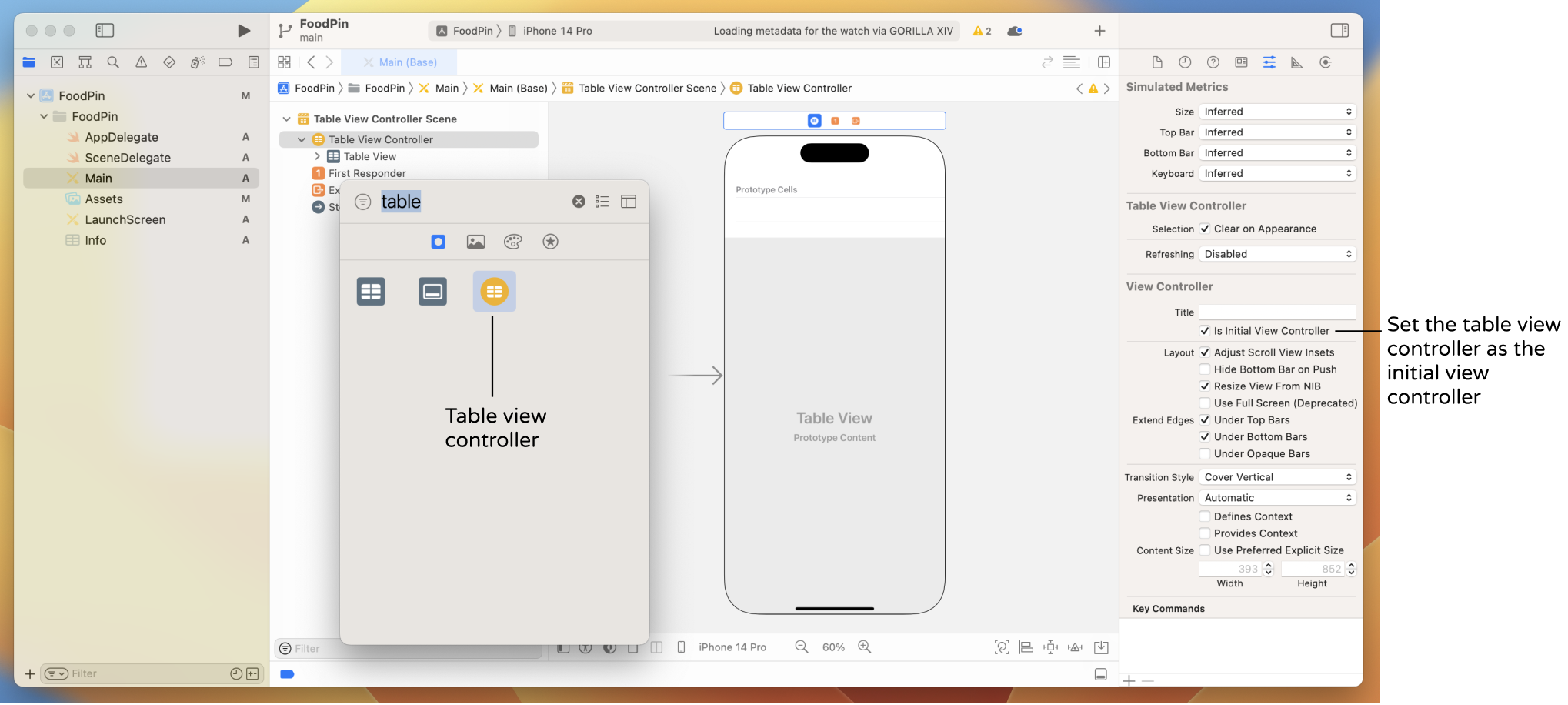Click the zoom in magnifier icon
This screenshot has height=705, width=1568.
click(x=865, y=647)
